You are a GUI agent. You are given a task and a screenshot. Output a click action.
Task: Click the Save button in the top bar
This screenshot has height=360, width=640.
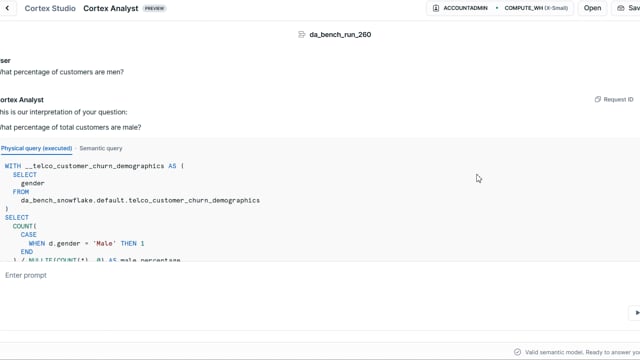coord(628,8)
